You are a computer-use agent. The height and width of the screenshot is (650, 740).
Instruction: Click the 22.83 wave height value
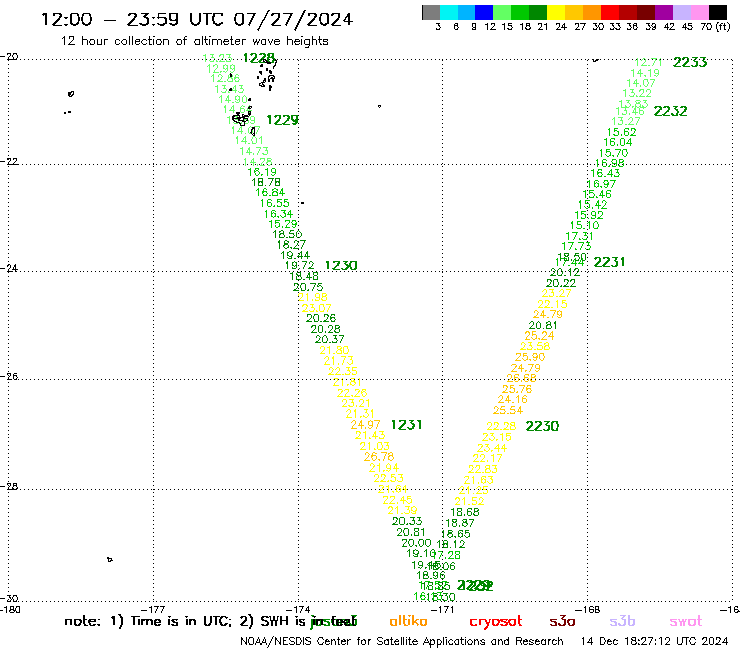(483, 470)
